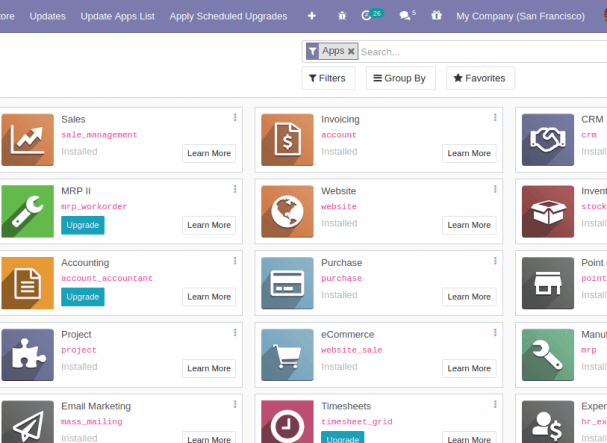Click the Project puzzle piece icon

tap(27, 355)
